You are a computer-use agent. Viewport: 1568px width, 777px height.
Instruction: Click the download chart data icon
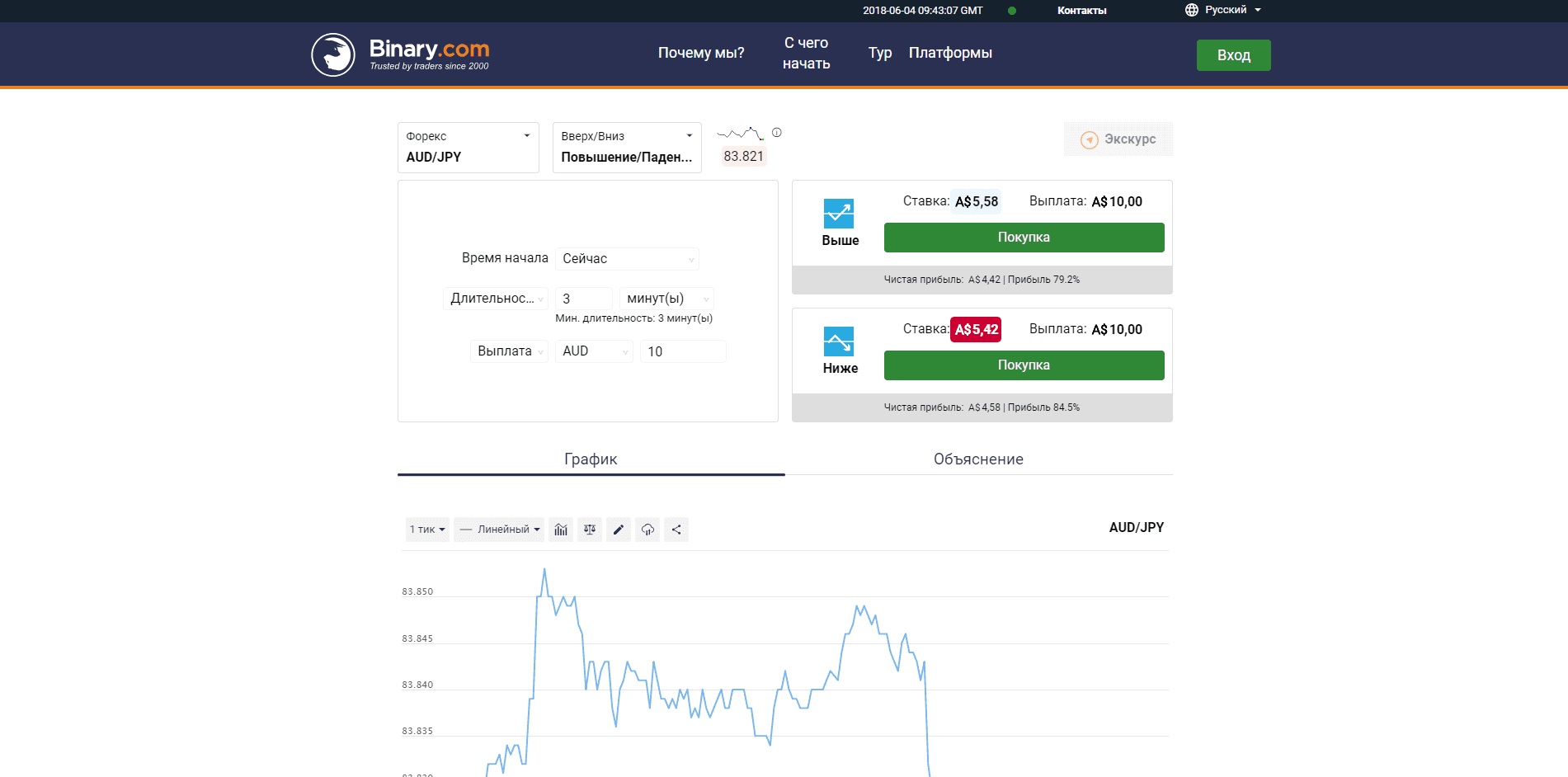pos(647,530)
